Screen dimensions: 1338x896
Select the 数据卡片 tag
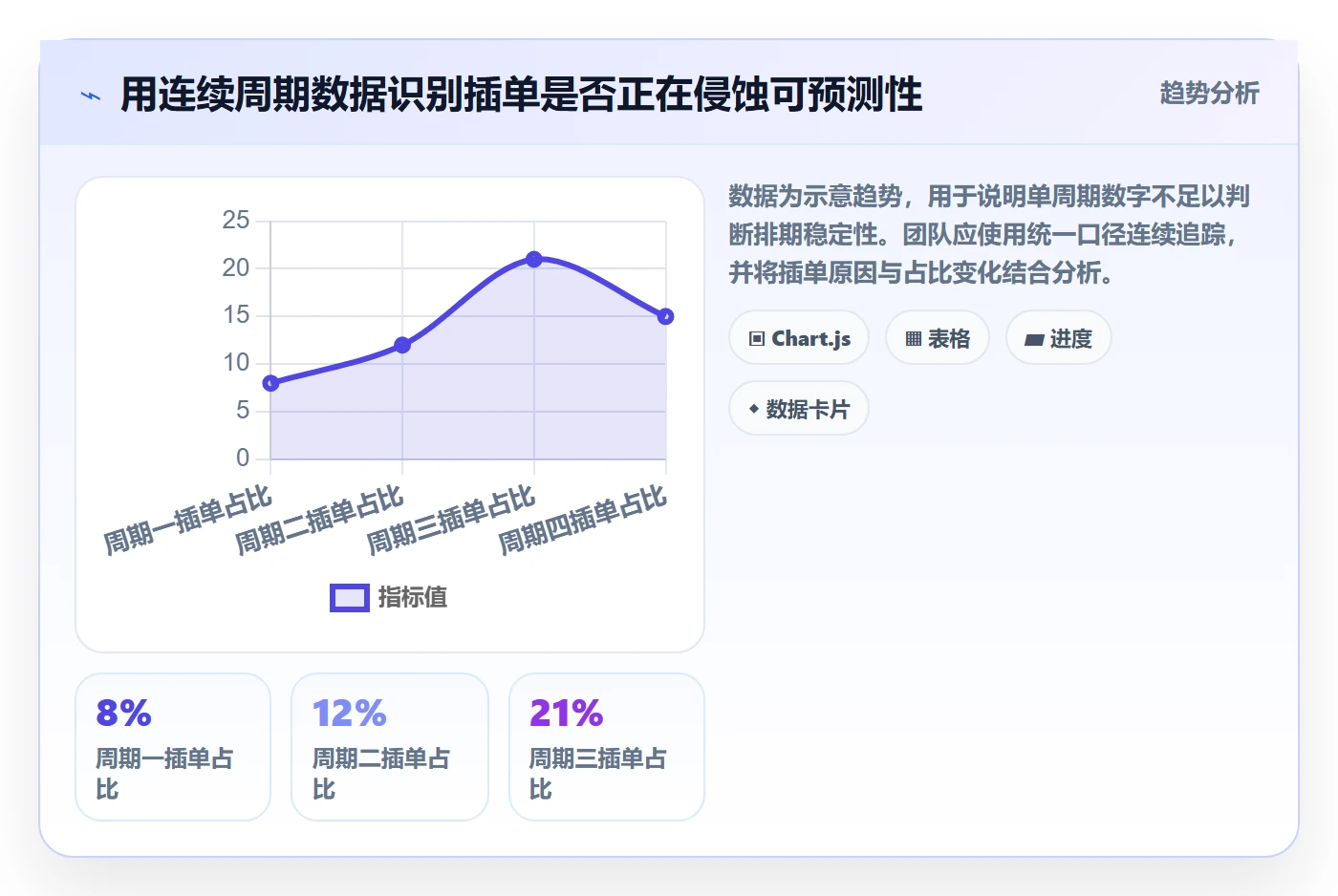799,409
